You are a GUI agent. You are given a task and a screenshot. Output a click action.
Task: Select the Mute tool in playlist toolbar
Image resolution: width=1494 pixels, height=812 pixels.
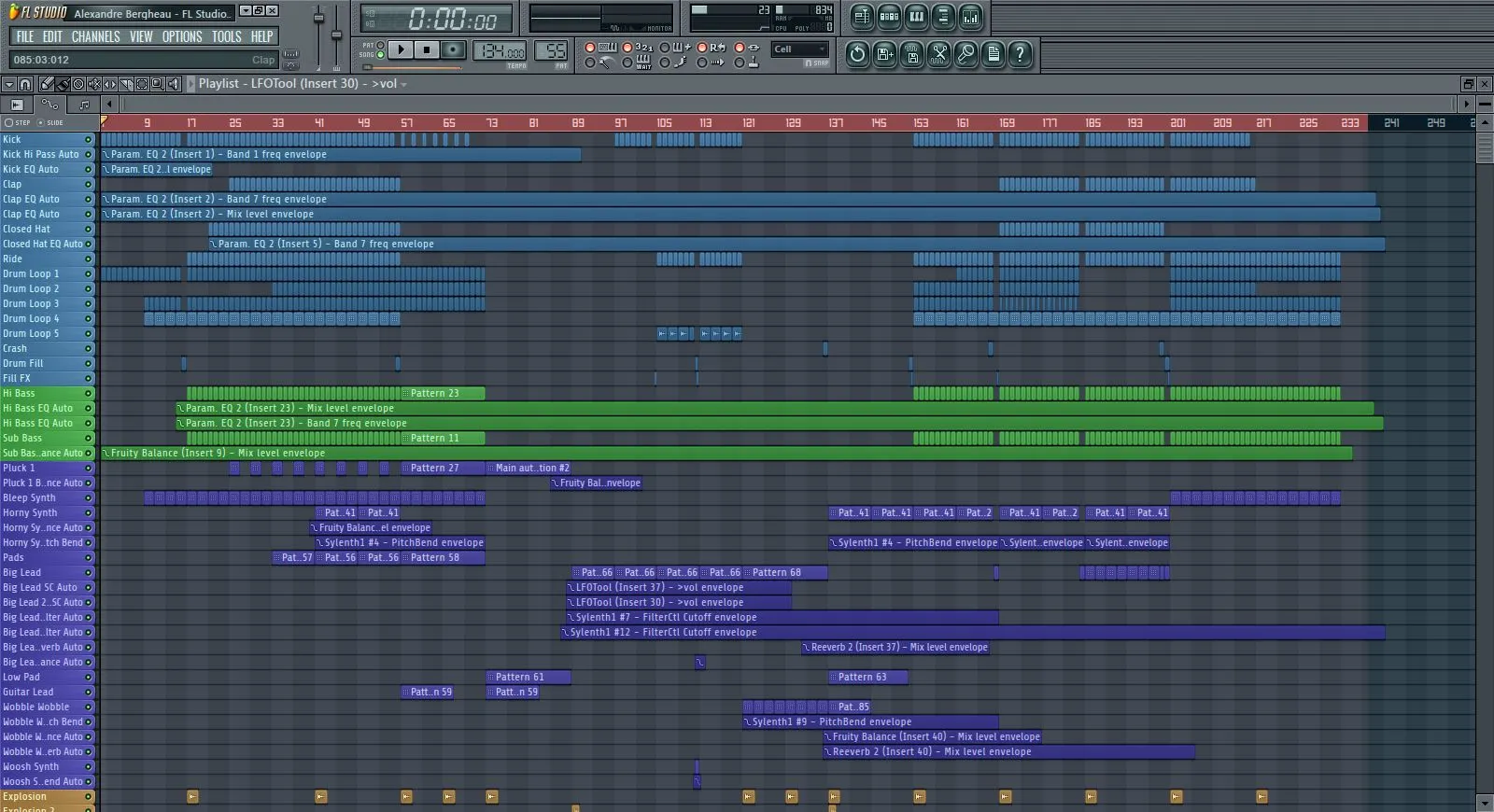tap(94, 84)
